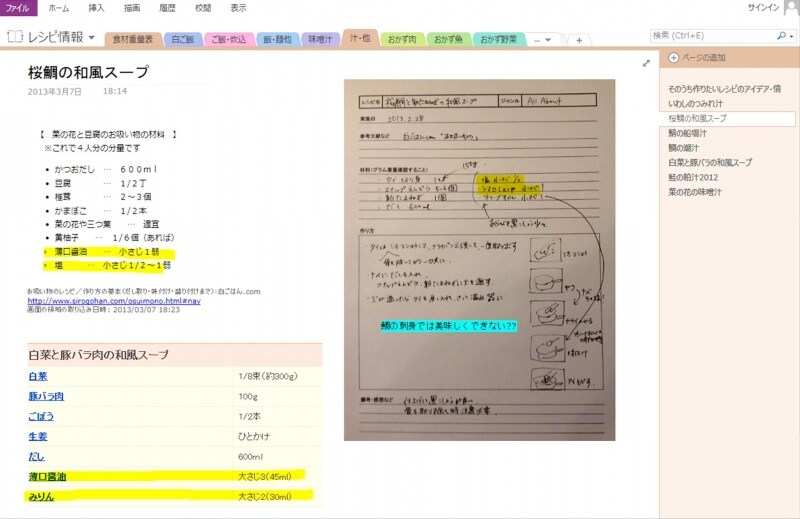Image resolution: width=800 pixels, height=519 pixels.
Task: Select the おかず野菜 section tab
Action: pos(498,39)
